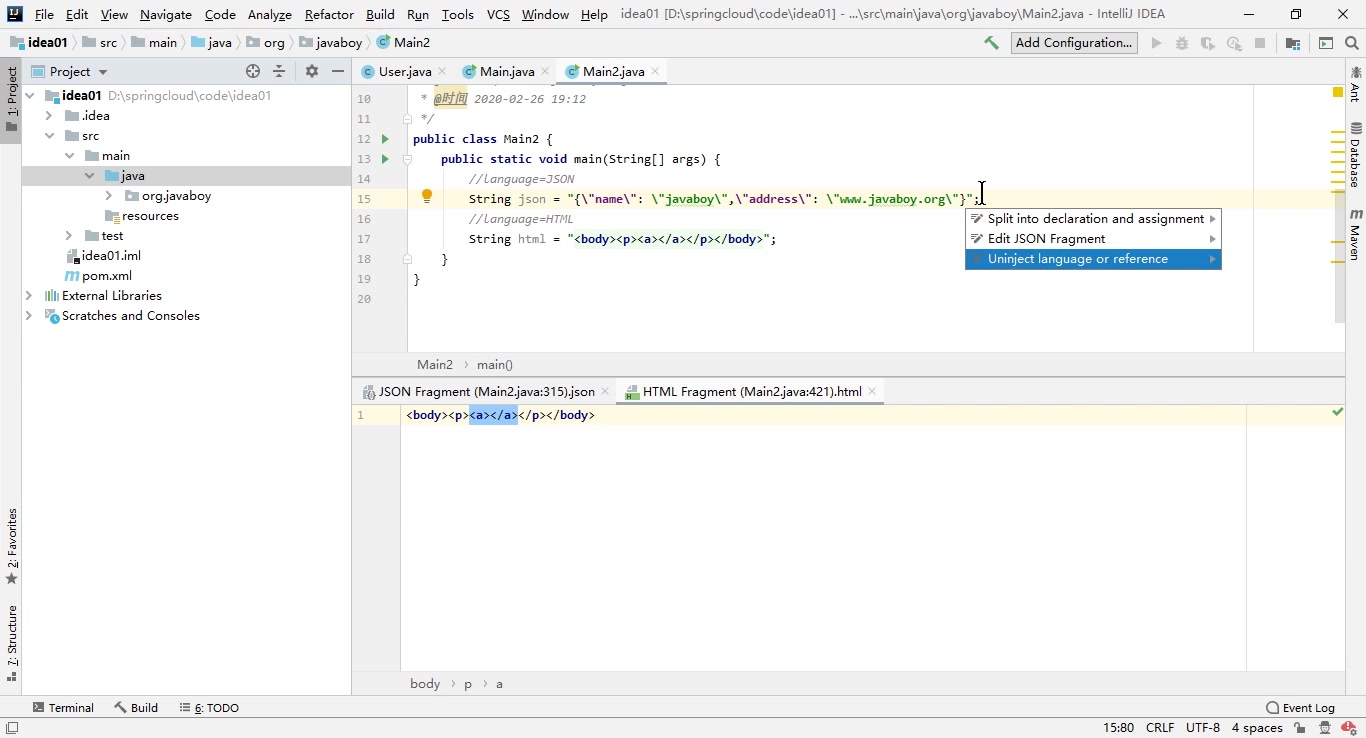Click the green inspection checkmark in HTML fragment

coord(1337,412)
